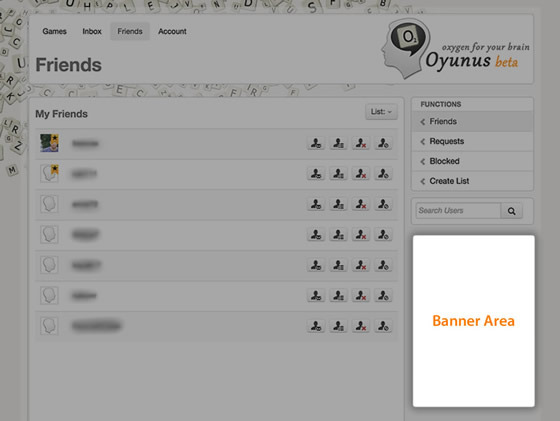Block the first friend in the list
Screen dimensions: 560x421
point(383,144)
